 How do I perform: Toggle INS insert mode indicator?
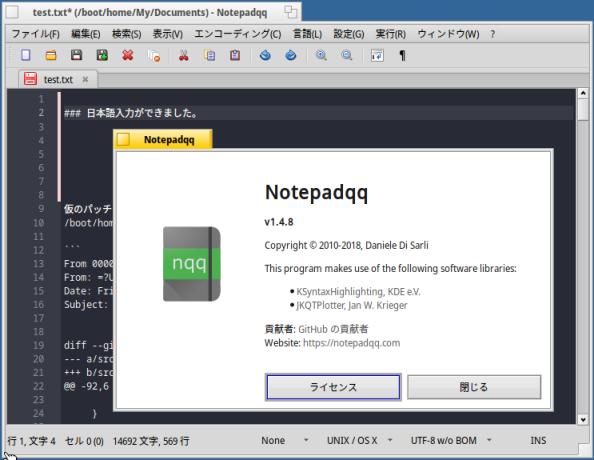(538, 440)
